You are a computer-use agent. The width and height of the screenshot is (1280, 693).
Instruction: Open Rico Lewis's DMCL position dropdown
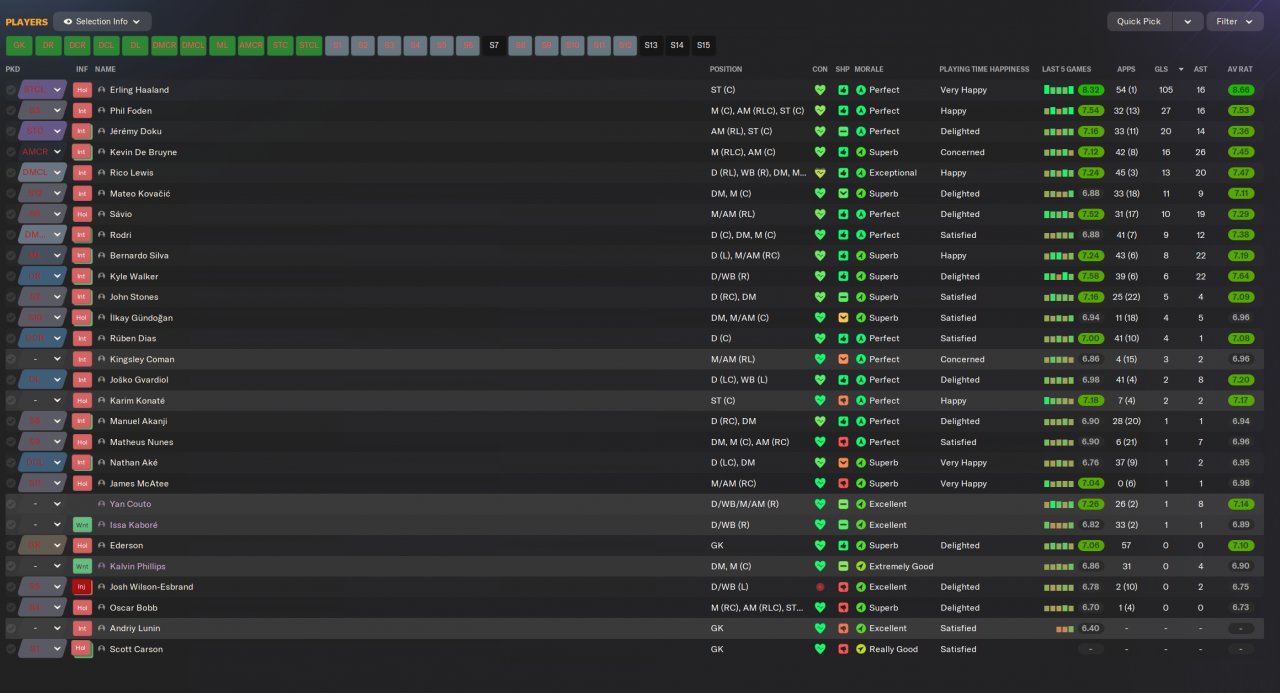point(43,173)
